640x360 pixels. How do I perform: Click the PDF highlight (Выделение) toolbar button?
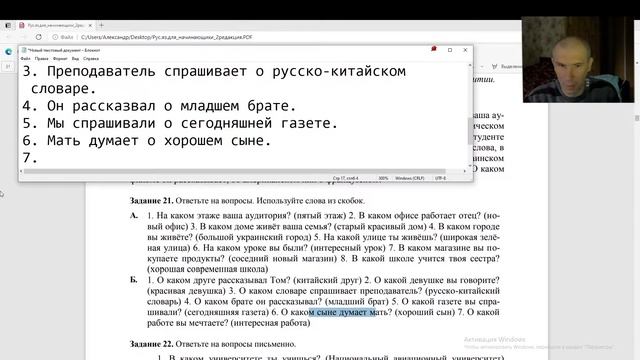pyautogui.click(x=507, y=66)
